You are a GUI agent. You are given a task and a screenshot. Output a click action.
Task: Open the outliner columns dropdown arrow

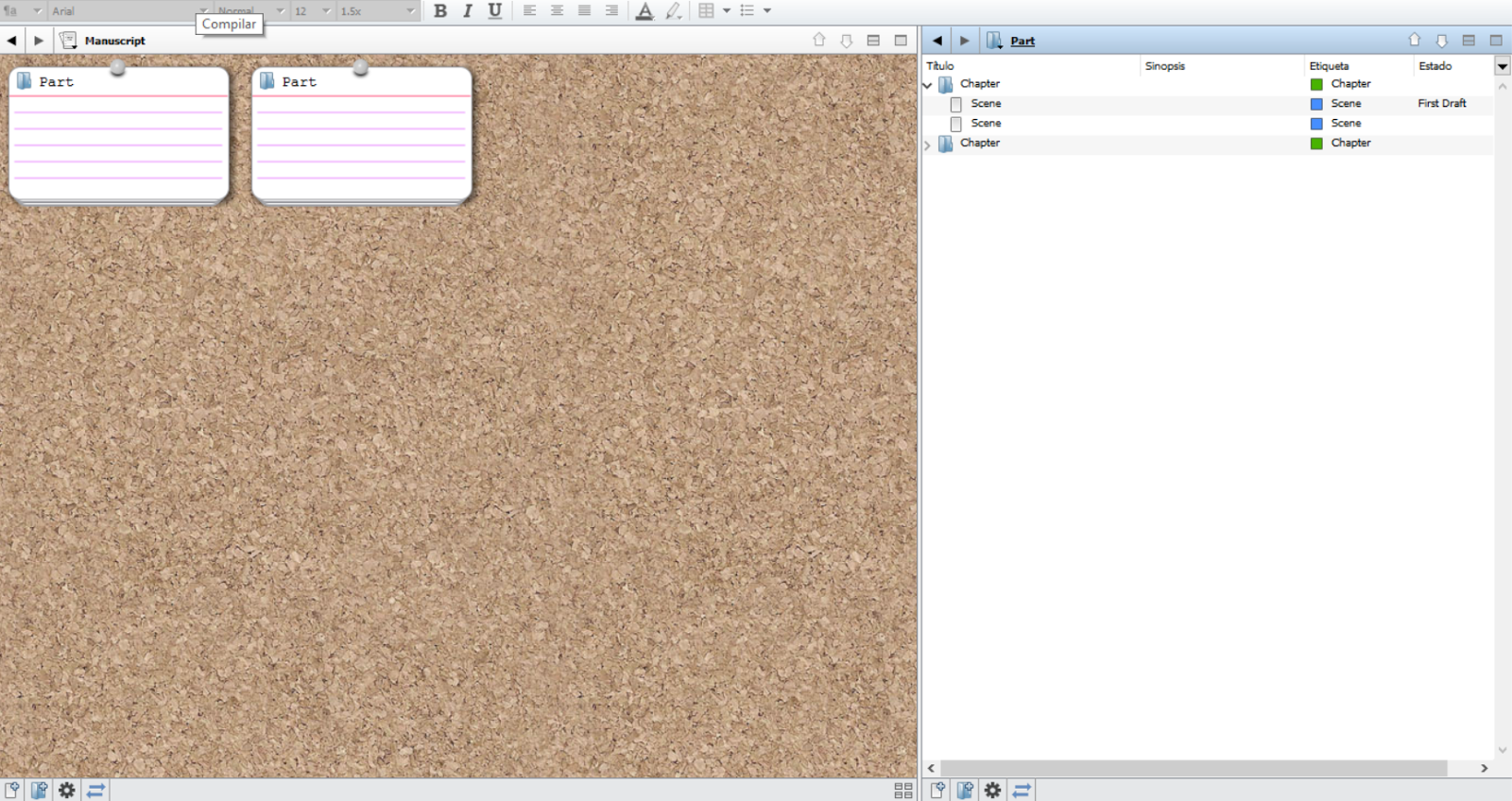(1502, 66)
